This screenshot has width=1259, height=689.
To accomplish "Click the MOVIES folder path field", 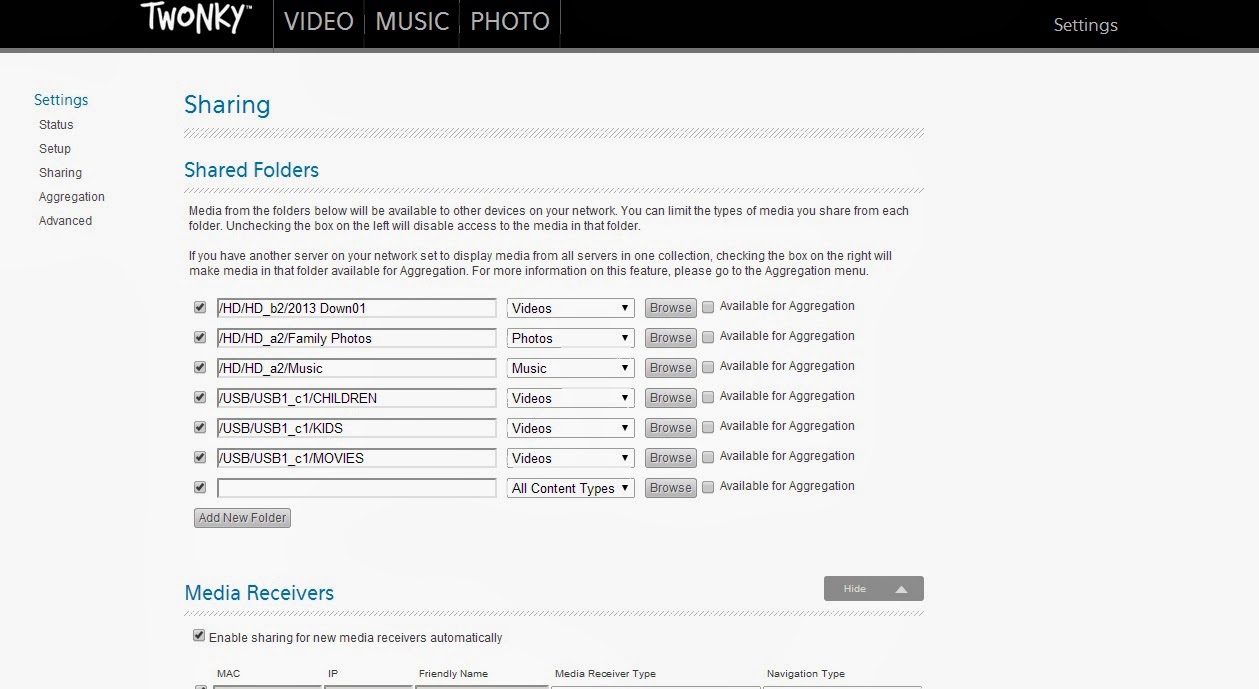I will pos(356,458).
